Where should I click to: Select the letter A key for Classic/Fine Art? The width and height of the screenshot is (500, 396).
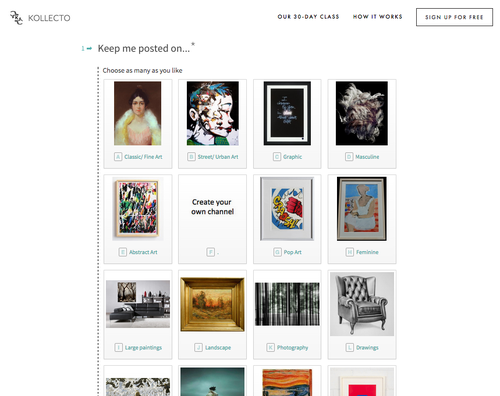[x=118, y=157]
